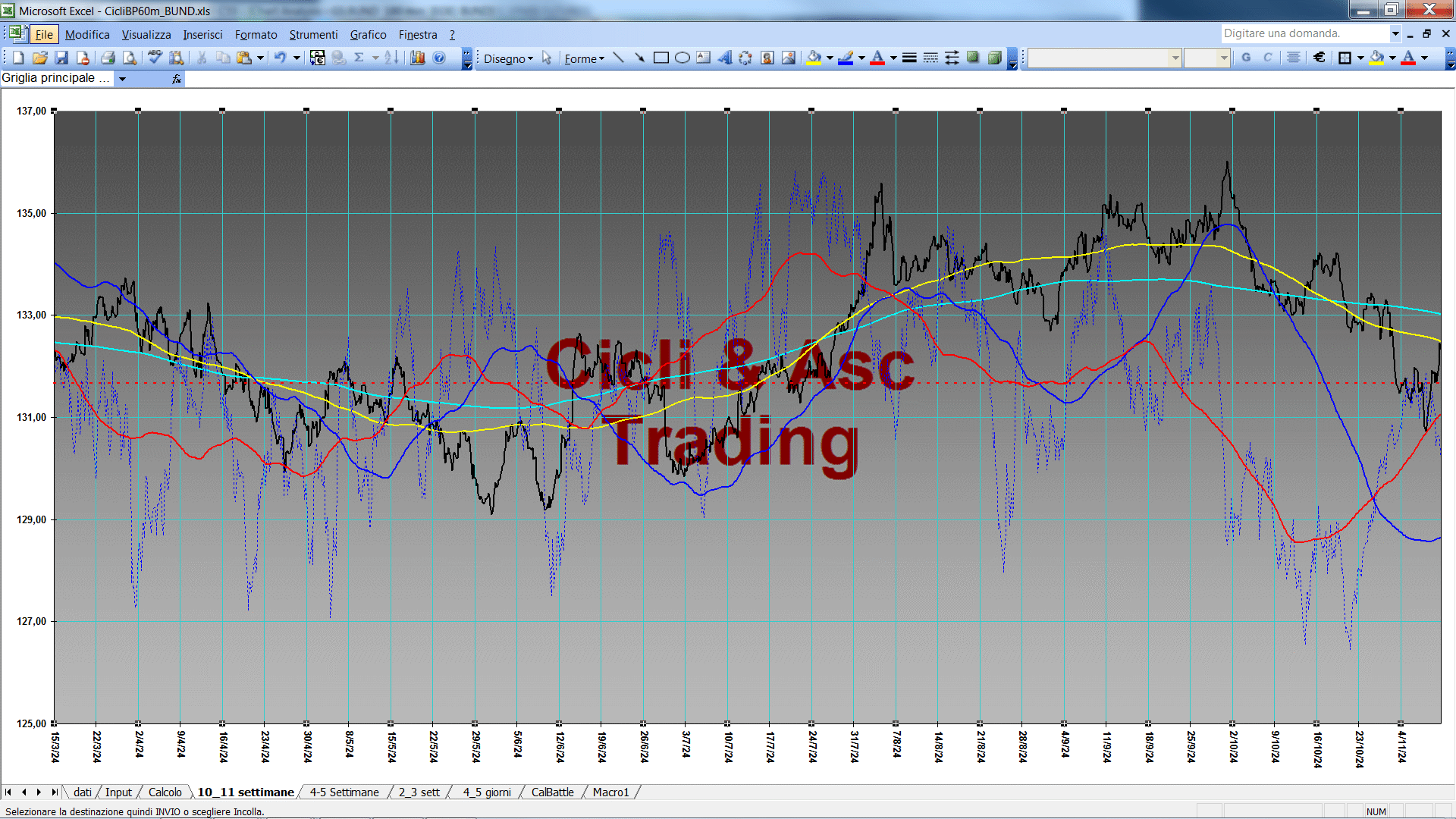Open the Finestra menu
The image size is (1456, 819).
pyautogui.click(x=418, y=34)
